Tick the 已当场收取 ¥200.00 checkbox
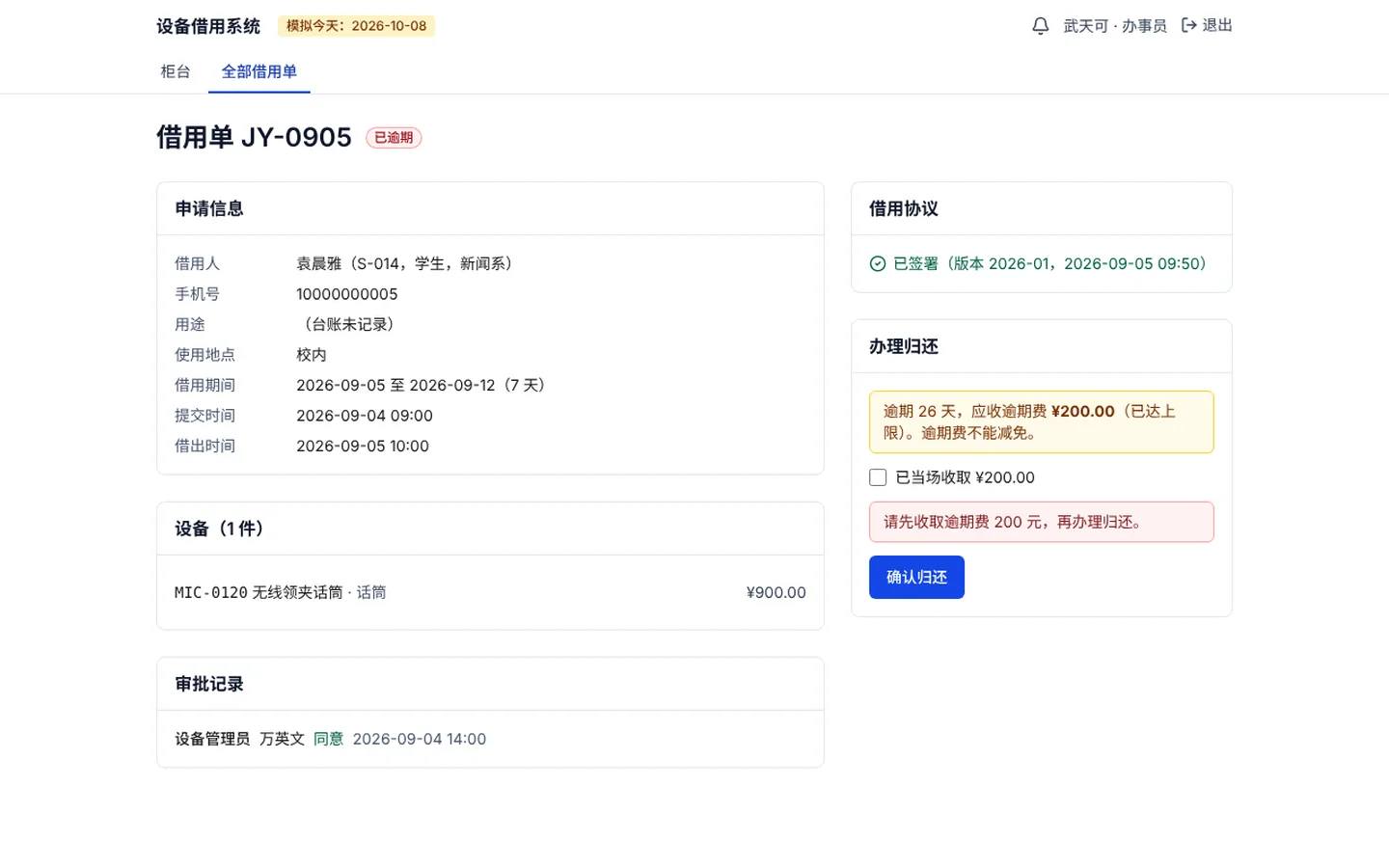The height and width of the screenshot is (868, 1389). pos(878,477)
